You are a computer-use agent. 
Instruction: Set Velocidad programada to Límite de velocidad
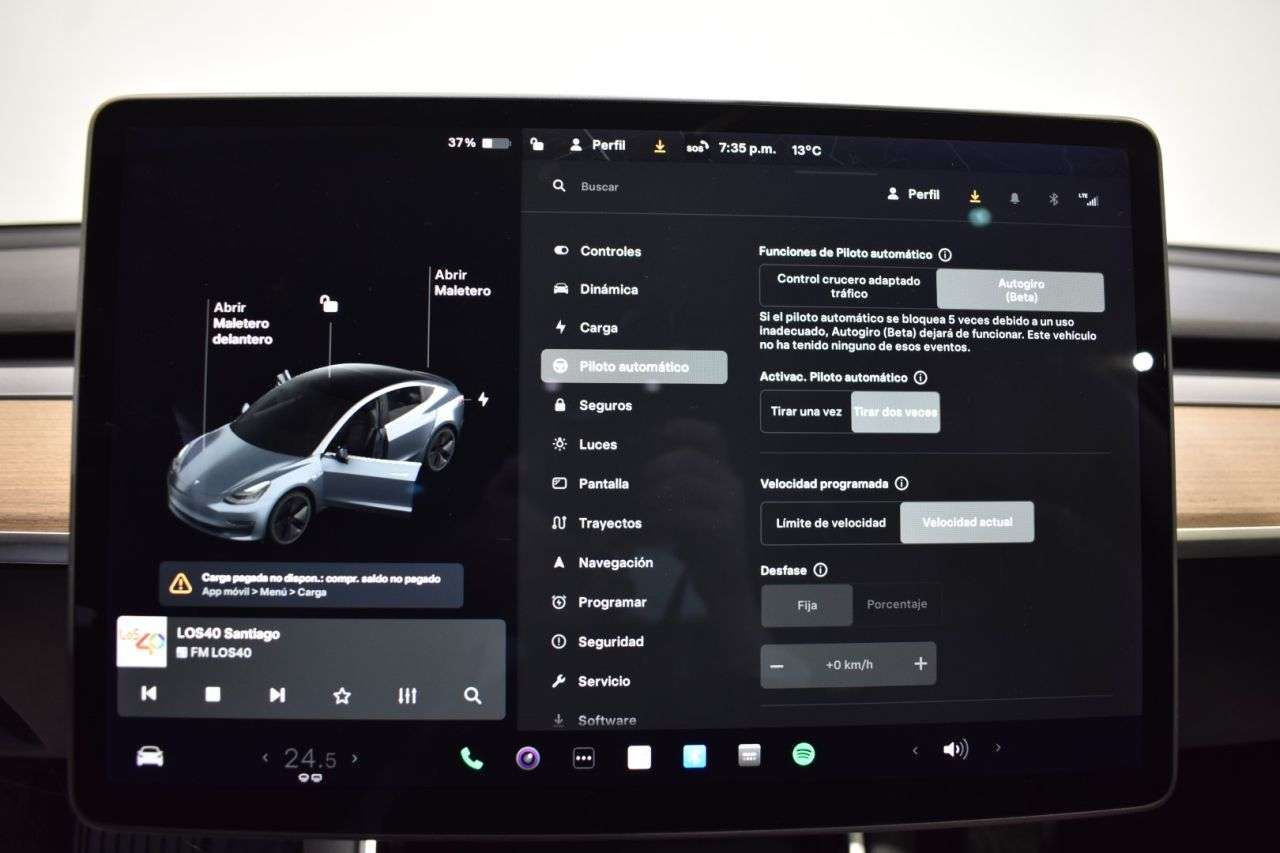tap(830, 521)
